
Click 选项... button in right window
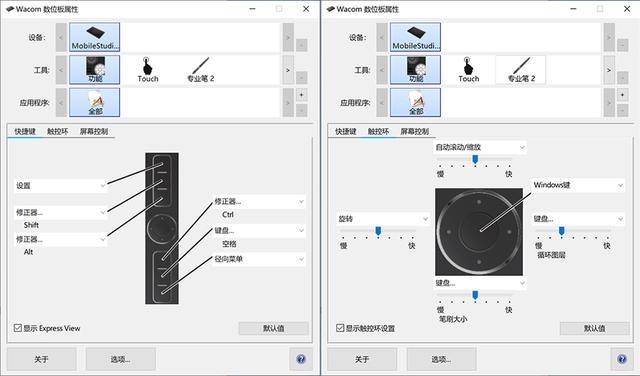[441, 359]
